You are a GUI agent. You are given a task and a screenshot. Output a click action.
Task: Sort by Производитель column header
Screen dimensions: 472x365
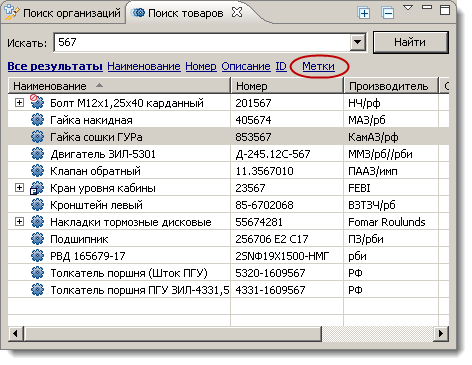(390, 86)
